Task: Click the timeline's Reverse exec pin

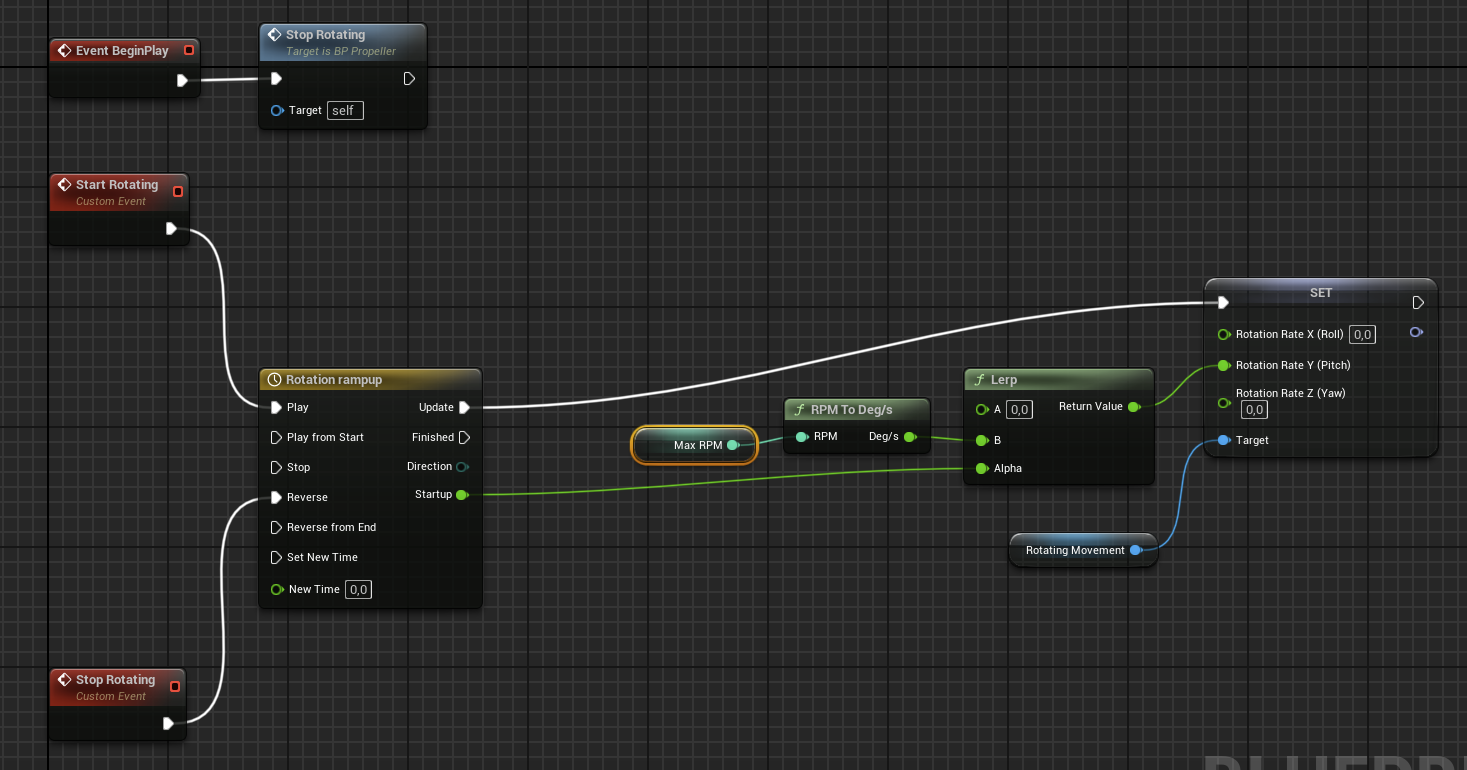Action: [x=277, y=497]
